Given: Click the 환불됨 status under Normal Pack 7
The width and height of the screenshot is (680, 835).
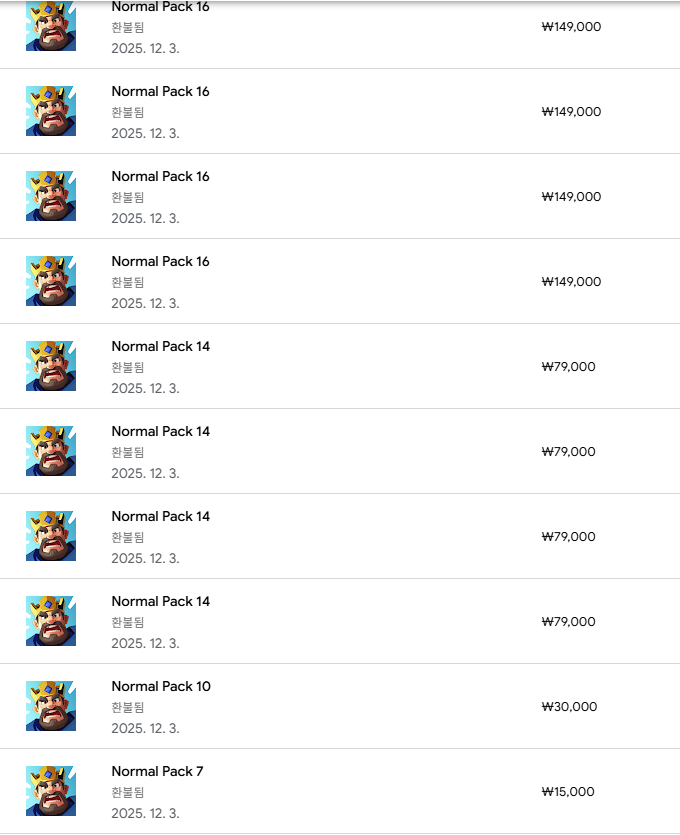Looking at the screenshot, I should tap(128, 792).
